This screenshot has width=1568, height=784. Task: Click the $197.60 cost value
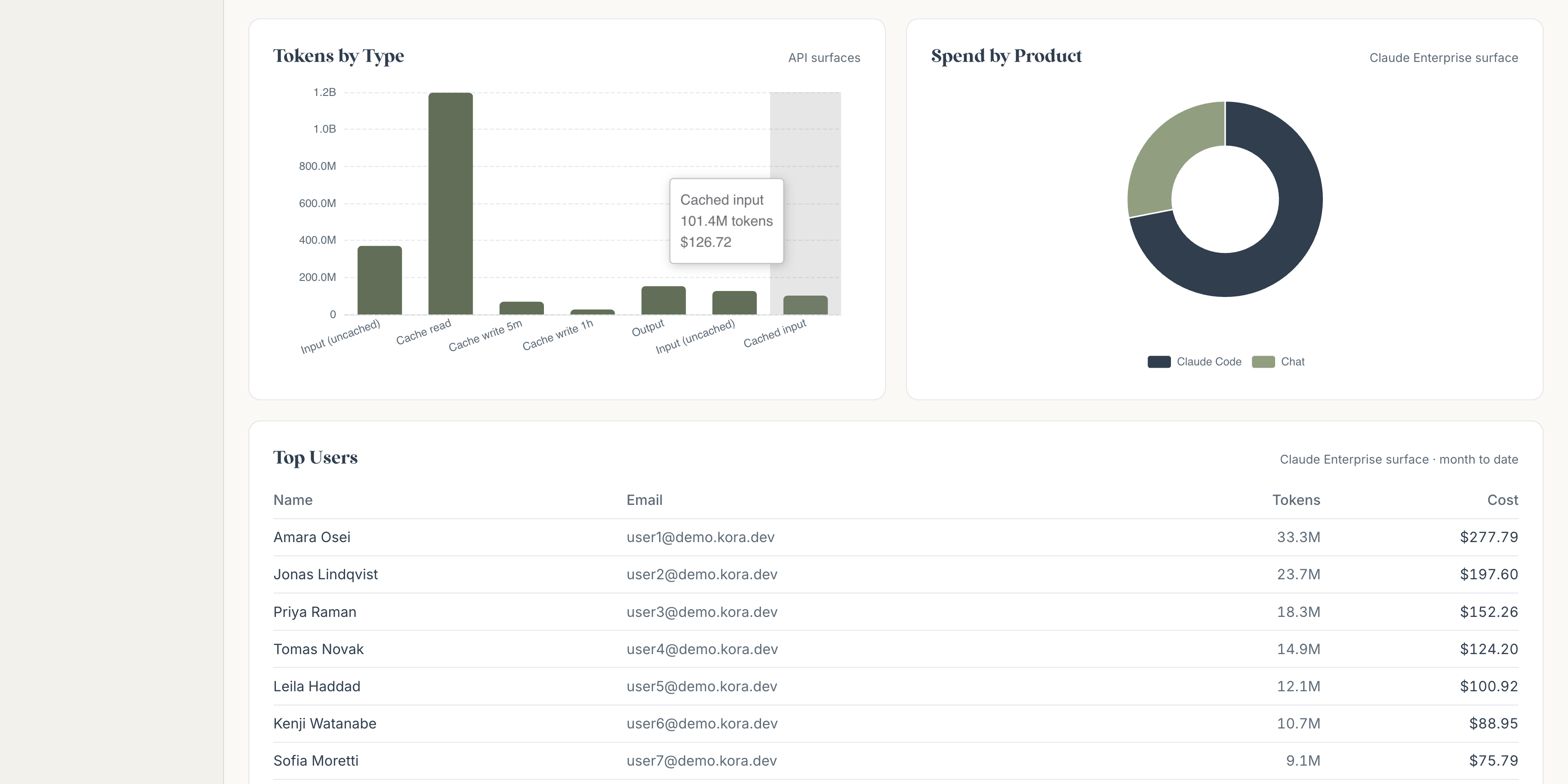(1489, 574)
